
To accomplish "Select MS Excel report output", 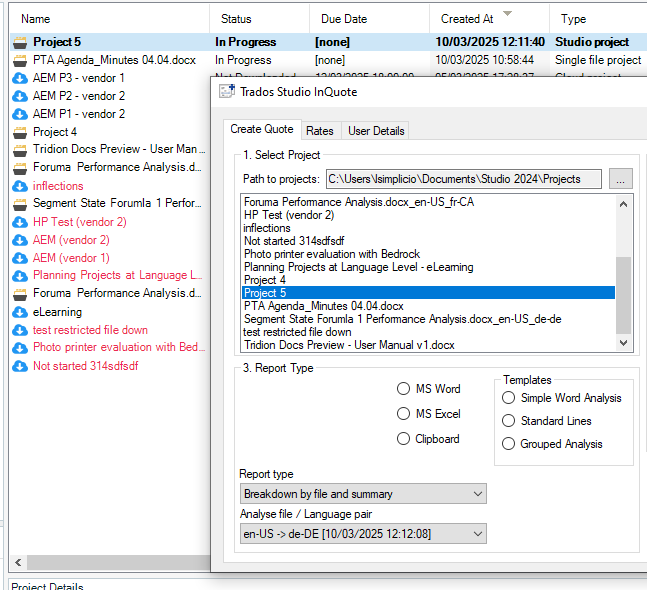I will (403, 414).
